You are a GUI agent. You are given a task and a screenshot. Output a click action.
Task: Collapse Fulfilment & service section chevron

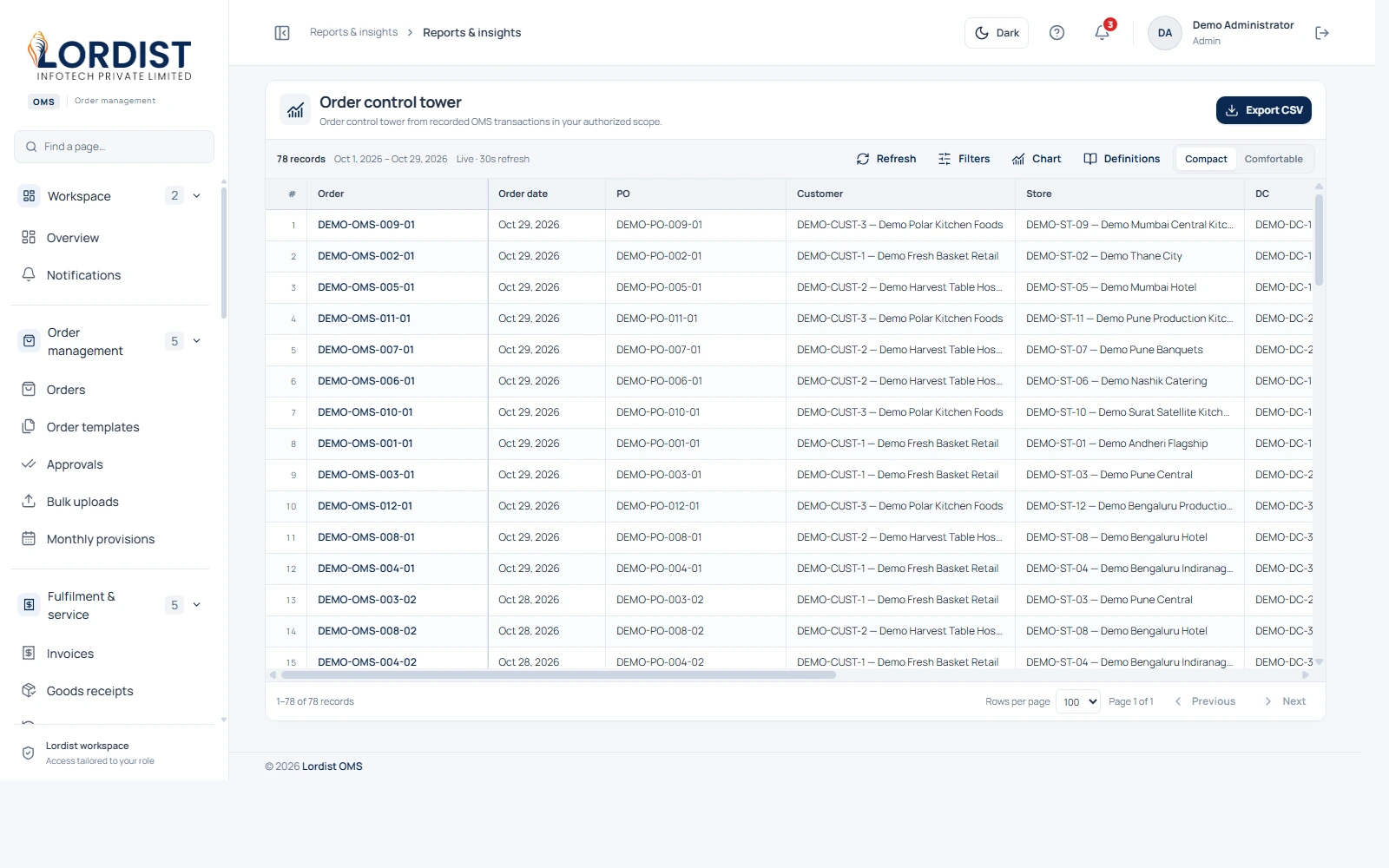(197, 605)
